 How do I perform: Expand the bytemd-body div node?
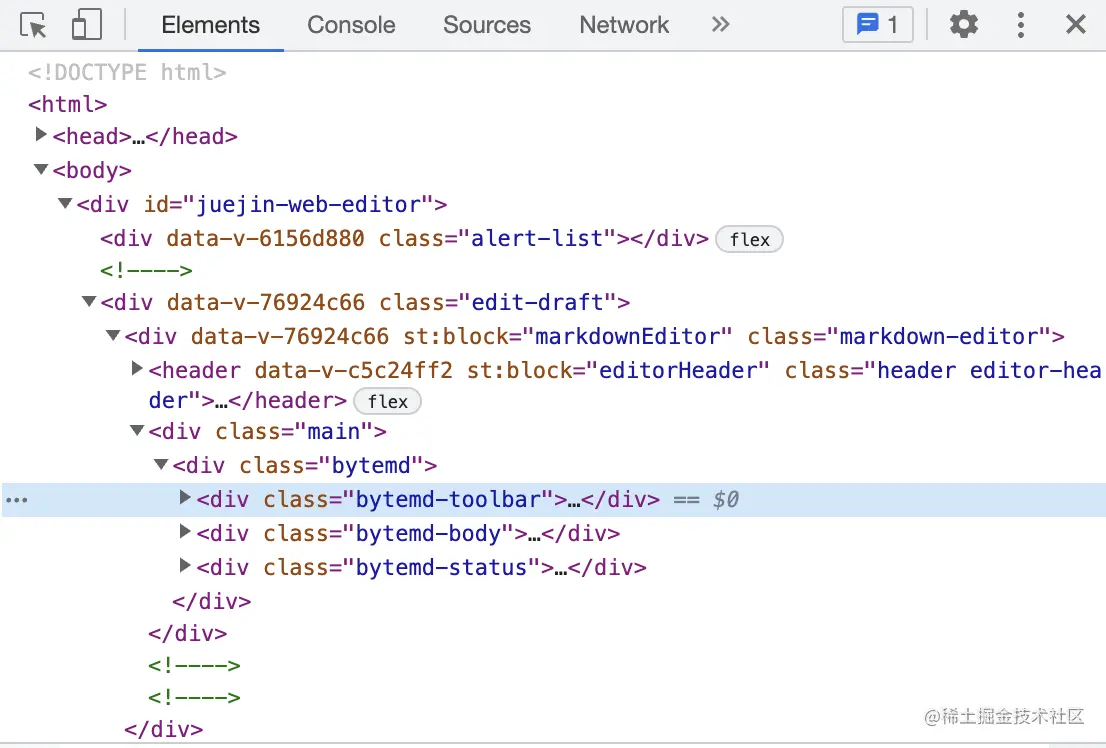point(185,531)
